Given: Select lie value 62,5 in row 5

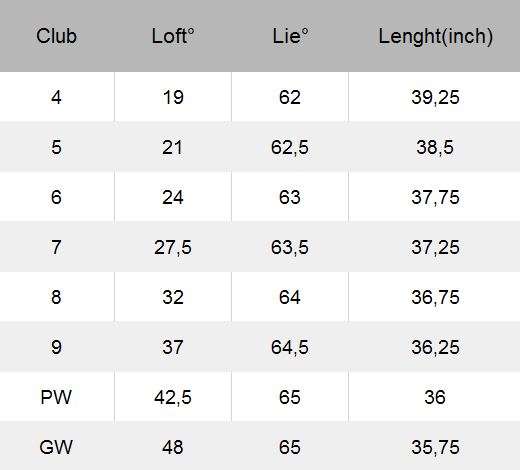Looking at the screenshot, I should tap(290, 148).
